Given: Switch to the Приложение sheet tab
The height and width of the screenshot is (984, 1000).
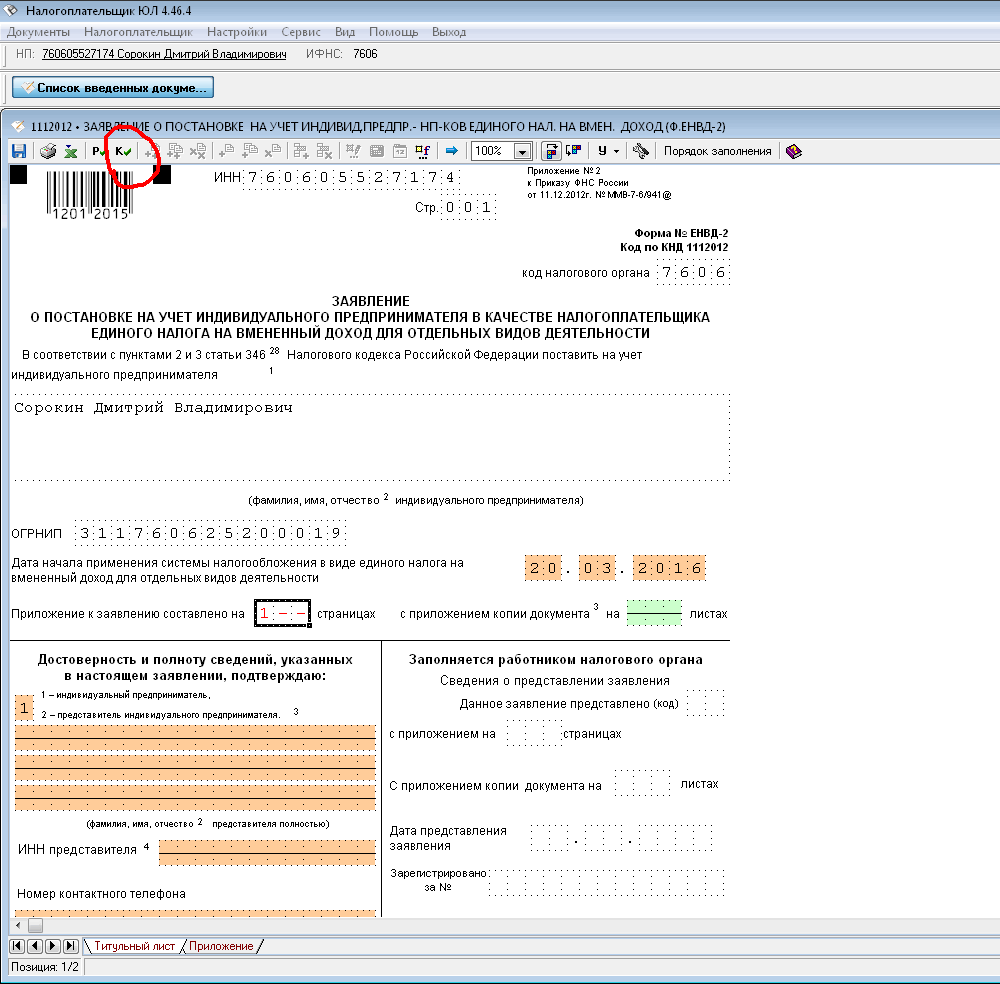Looking at the screenshot, I should click(x=221, y=946).
